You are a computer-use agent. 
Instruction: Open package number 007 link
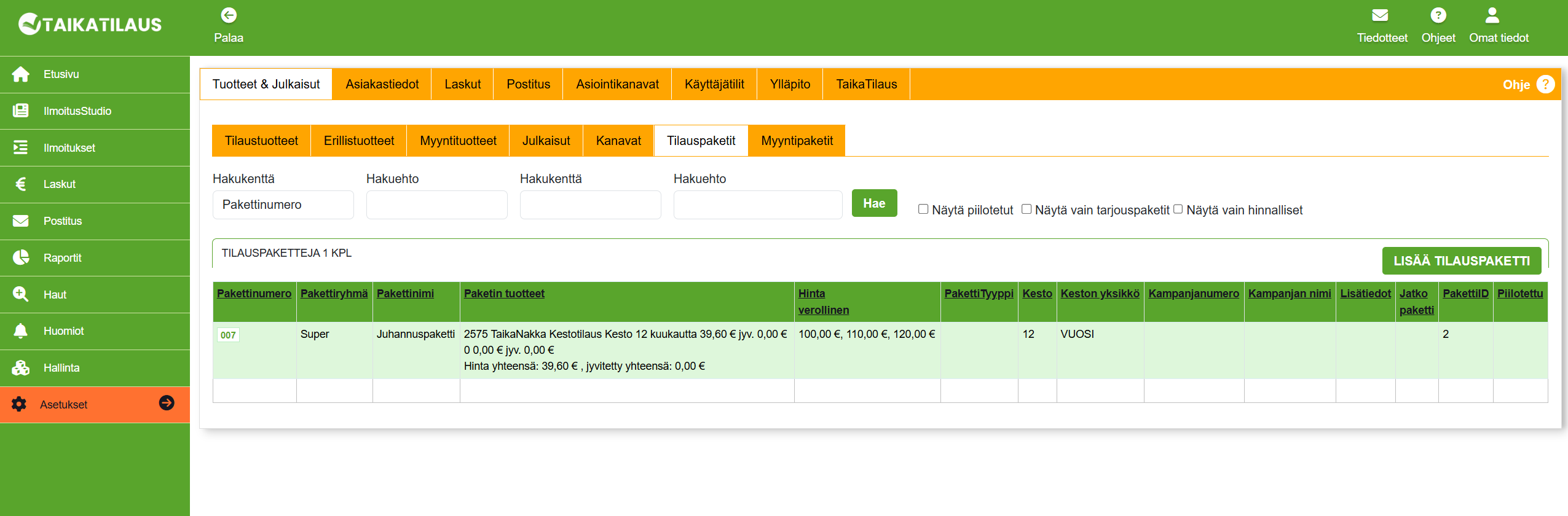point(228,335)
